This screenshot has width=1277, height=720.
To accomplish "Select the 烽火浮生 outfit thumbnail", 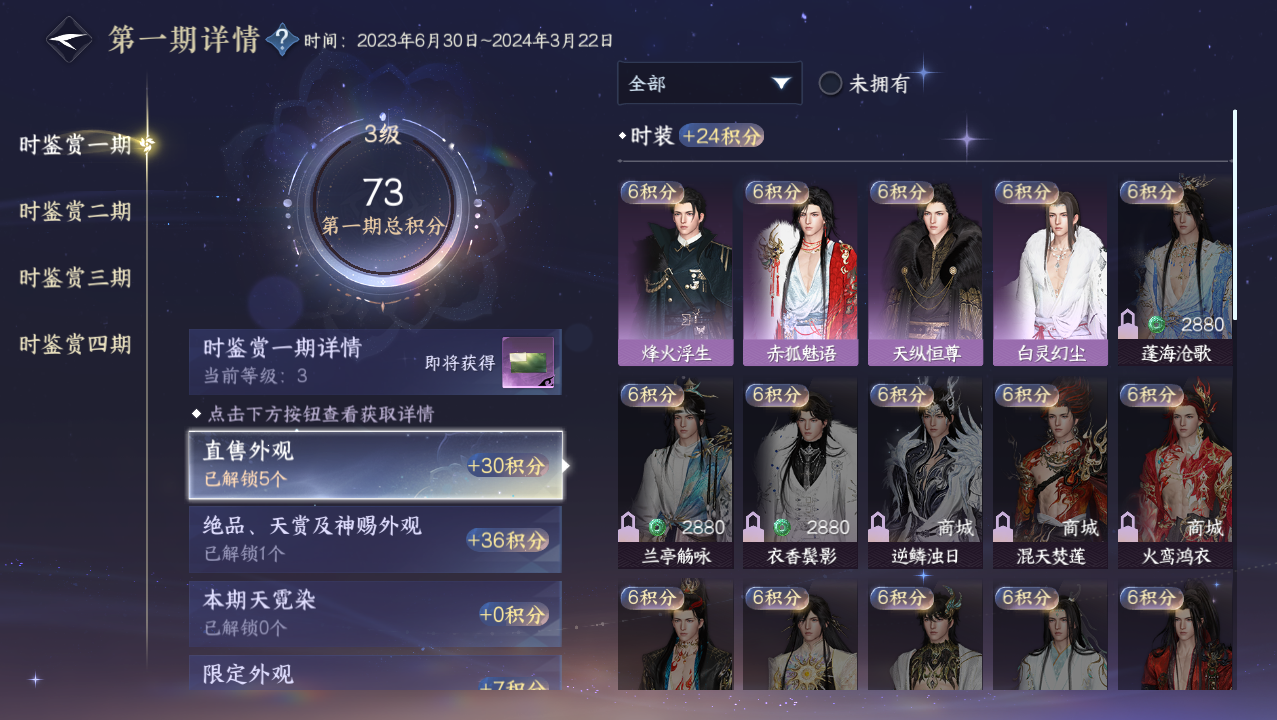I will (x=675, y=272).
